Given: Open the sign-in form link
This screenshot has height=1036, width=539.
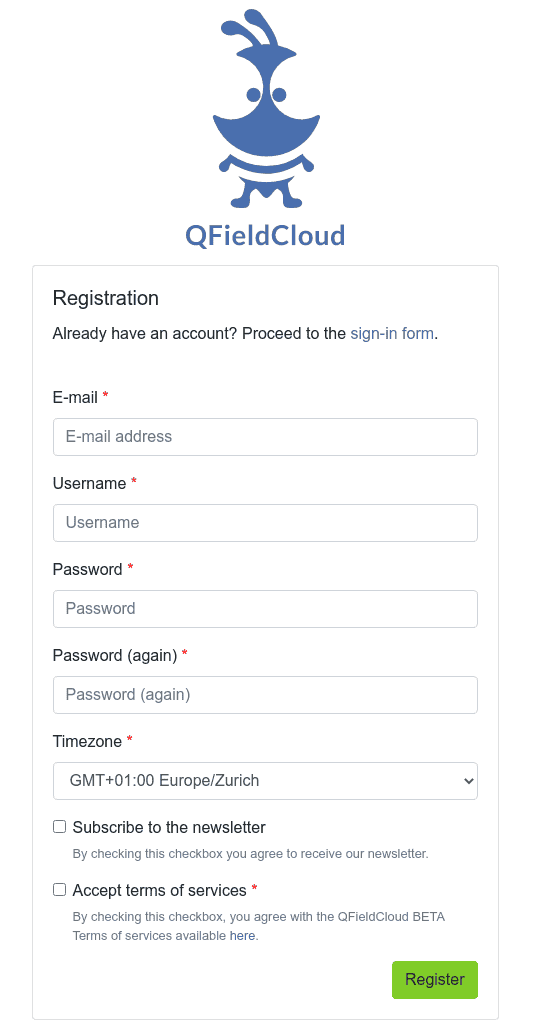Looking at the screenshot, I should tap(392, 333).
